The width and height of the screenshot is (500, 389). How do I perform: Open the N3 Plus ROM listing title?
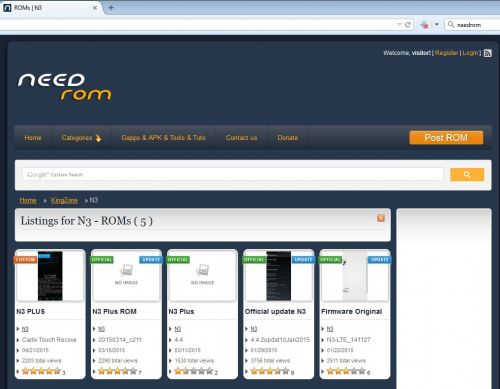click(114, 311)
